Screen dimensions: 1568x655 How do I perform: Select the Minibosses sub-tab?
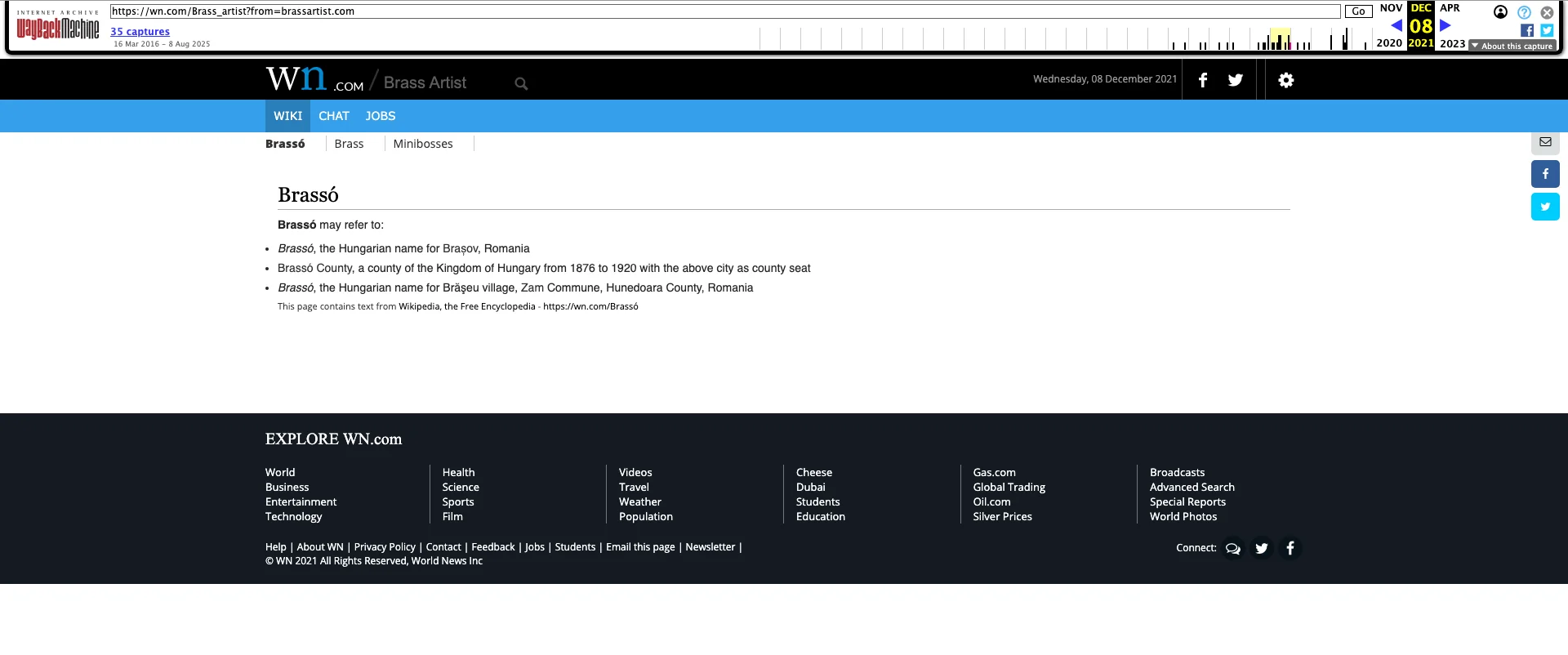(x=422, y=144)
